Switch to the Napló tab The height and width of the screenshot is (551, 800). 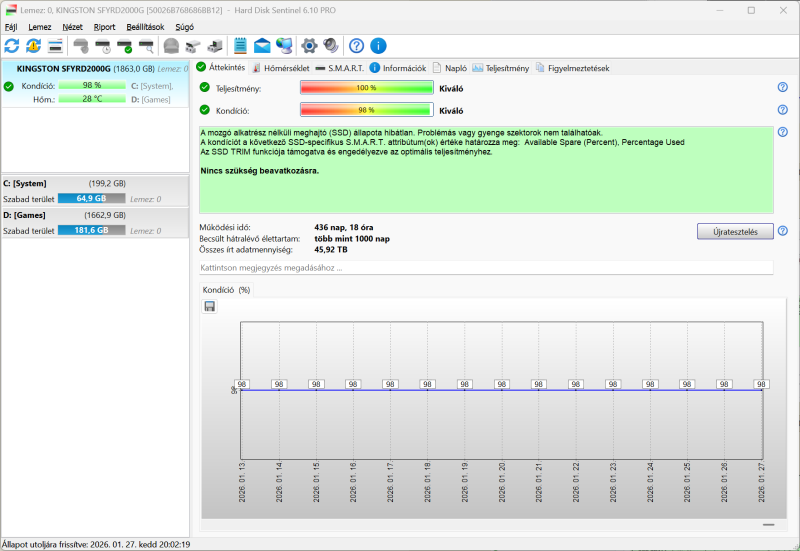450,68
